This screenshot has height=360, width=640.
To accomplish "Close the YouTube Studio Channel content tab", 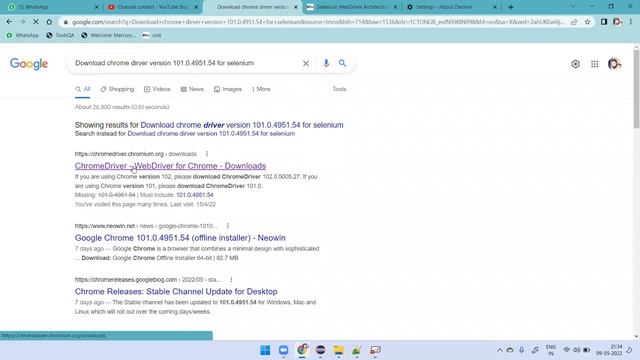I will pos(196,7).
